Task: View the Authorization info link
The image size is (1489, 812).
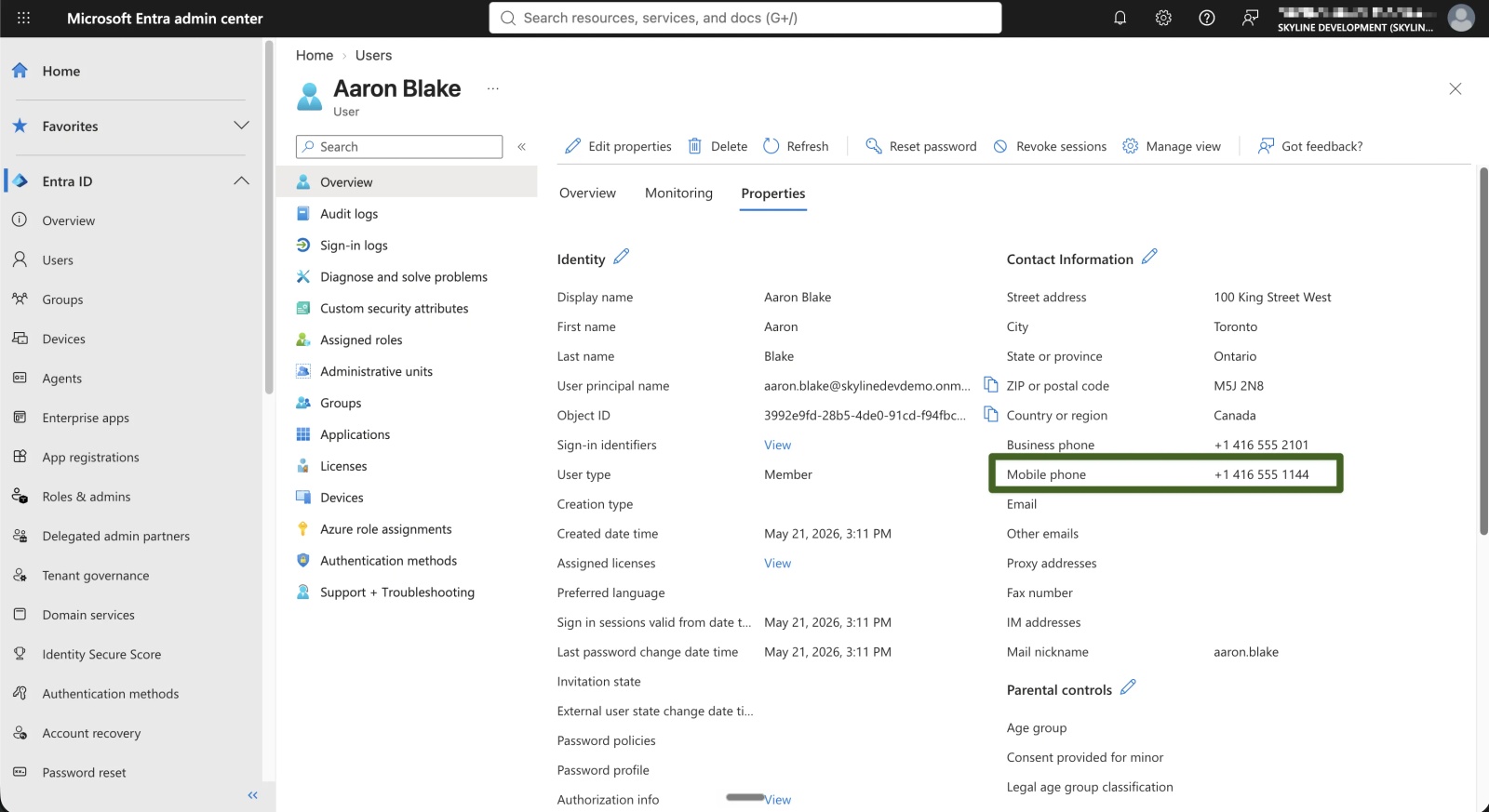Action: (x=777, y=800)
